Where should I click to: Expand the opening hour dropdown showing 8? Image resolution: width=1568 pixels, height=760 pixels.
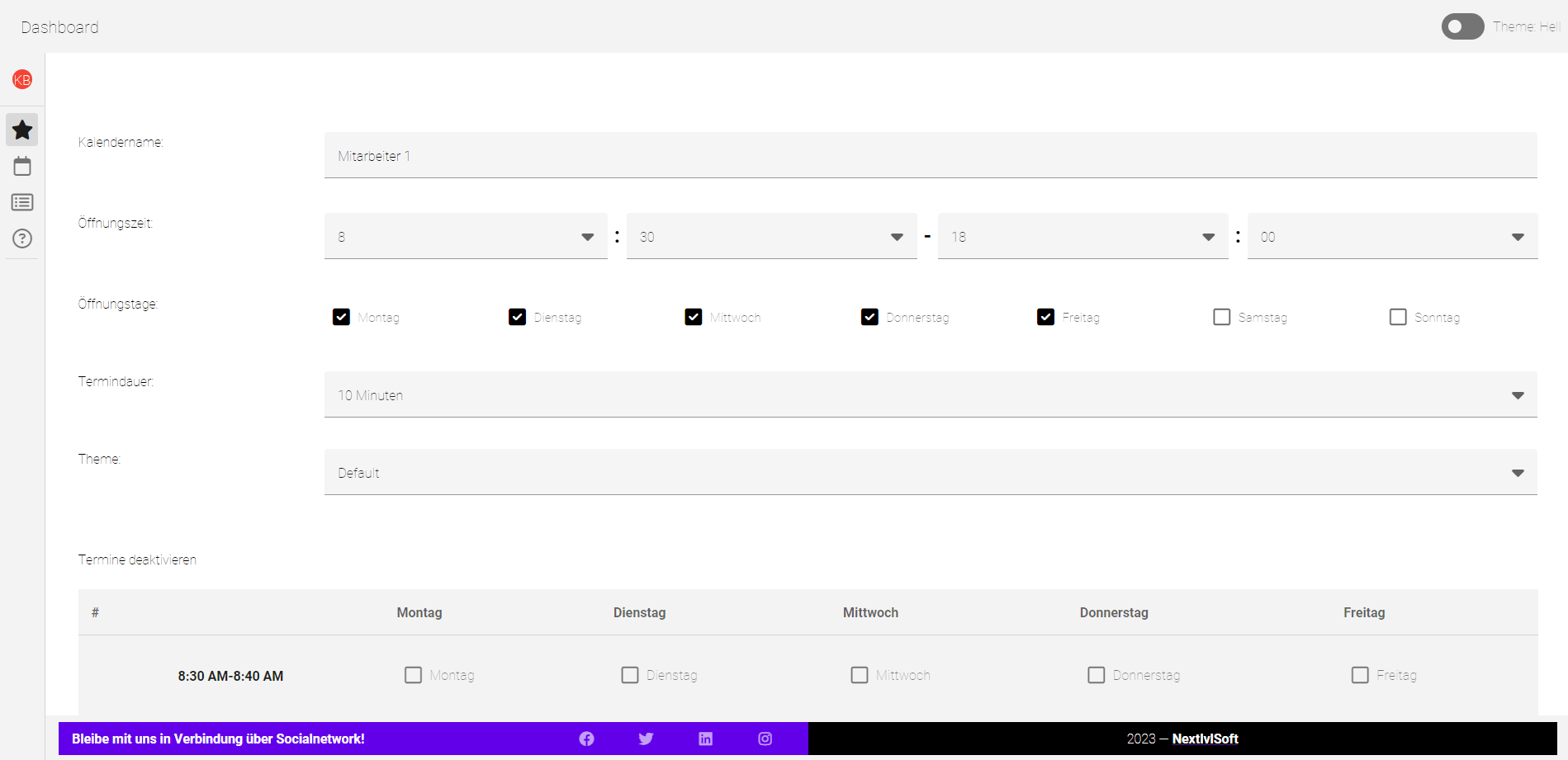pyautogui.click(x=466, y=237)
